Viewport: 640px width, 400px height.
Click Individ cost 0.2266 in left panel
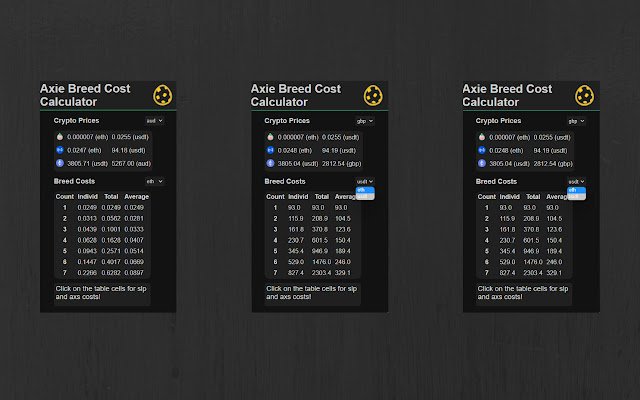pyautogui.click(x=87, y=273)
